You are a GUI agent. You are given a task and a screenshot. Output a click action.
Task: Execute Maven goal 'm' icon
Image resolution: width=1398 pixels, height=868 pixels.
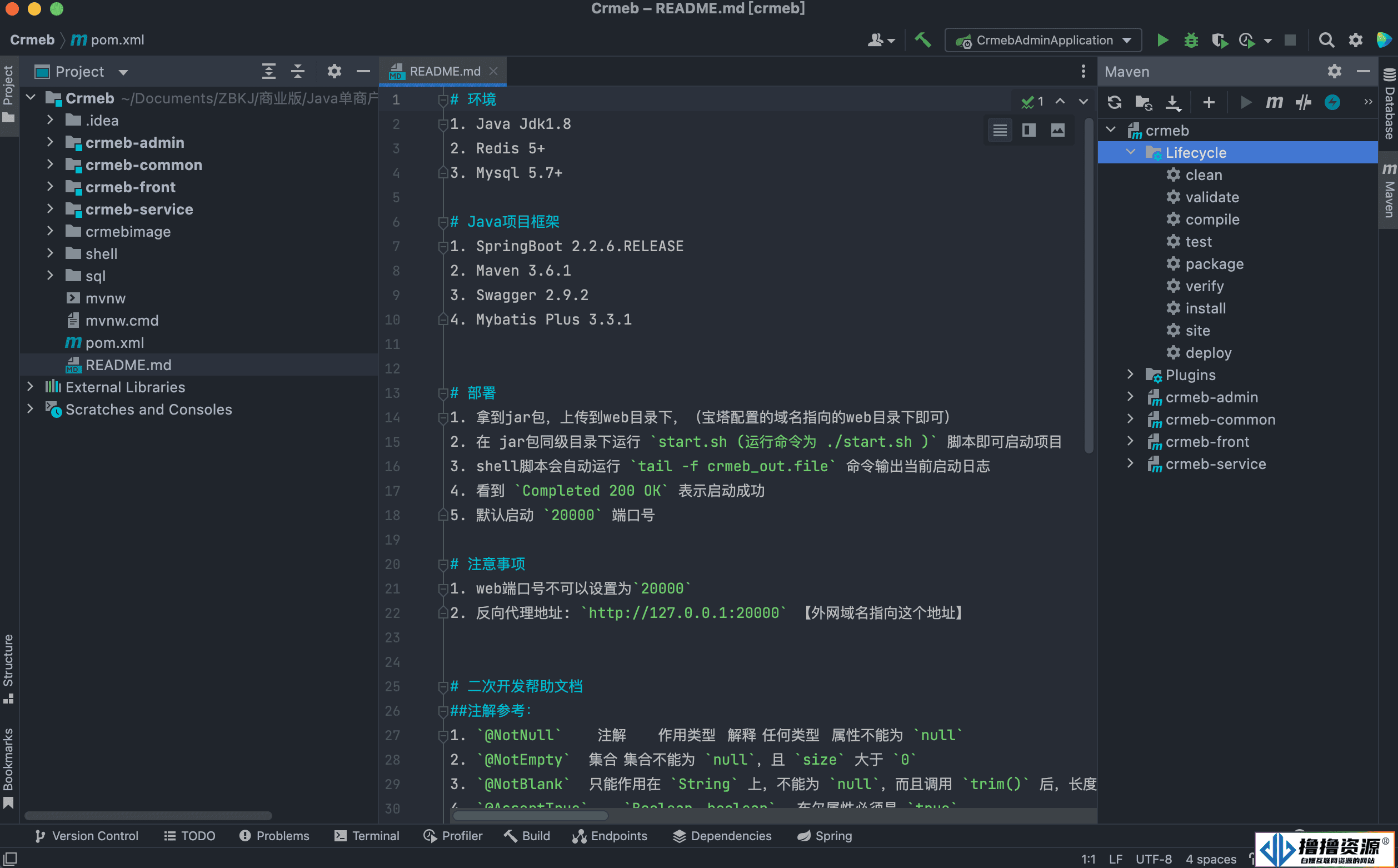[1274, 102]
